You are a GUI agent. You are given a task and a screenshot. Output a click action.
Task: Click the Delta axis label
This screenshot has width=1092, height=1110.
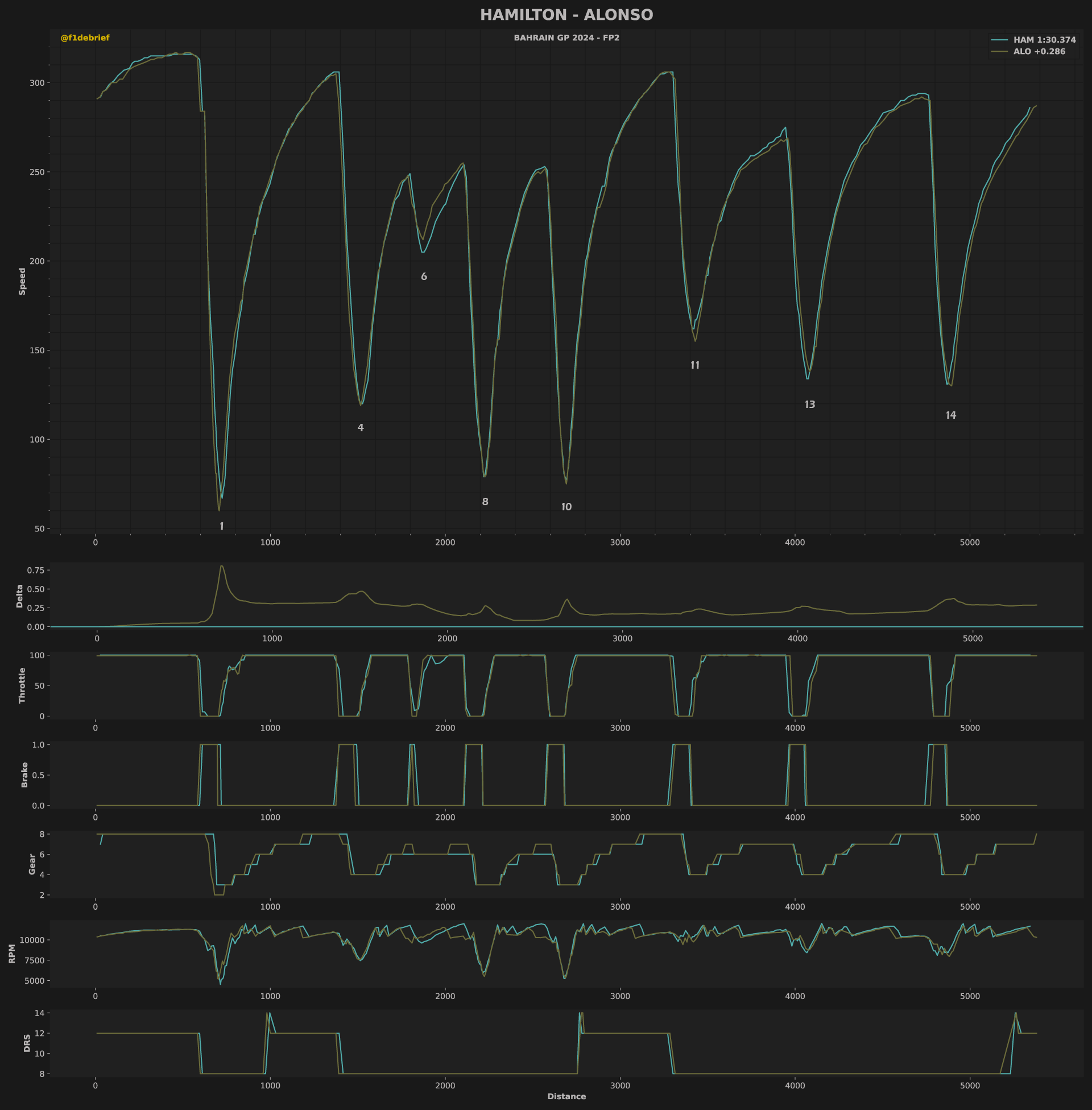tap(19, 596)
